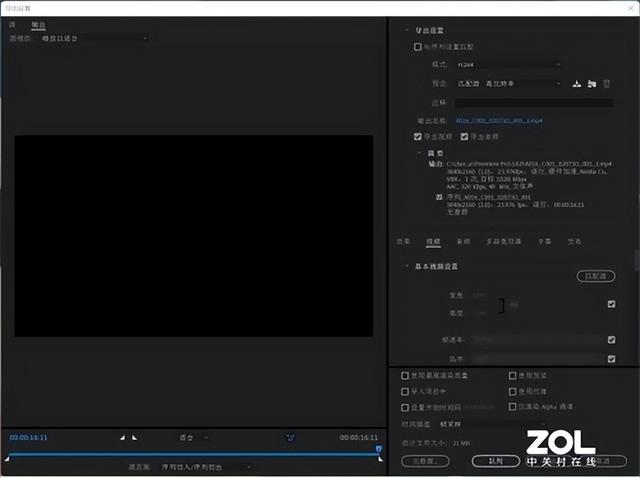Click the blue current timecode 00:00:16:11
The image size is (640, 478).
[29, 438]
